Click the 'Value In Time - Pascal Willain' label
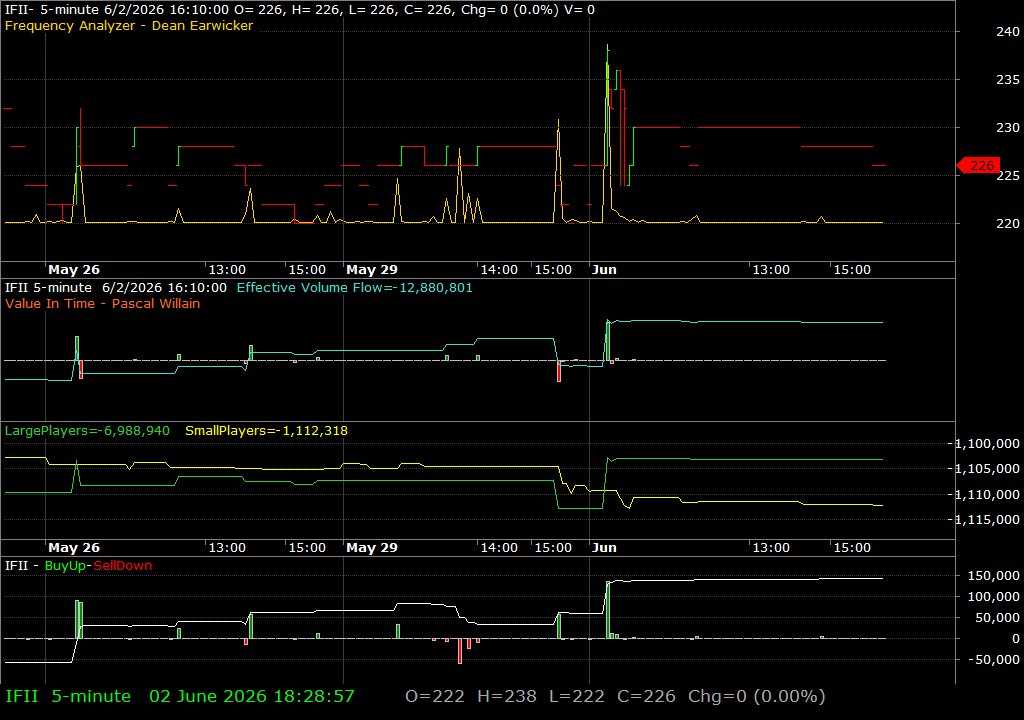The width and height of the screenshot is (1024, 720). click(103, 303)
